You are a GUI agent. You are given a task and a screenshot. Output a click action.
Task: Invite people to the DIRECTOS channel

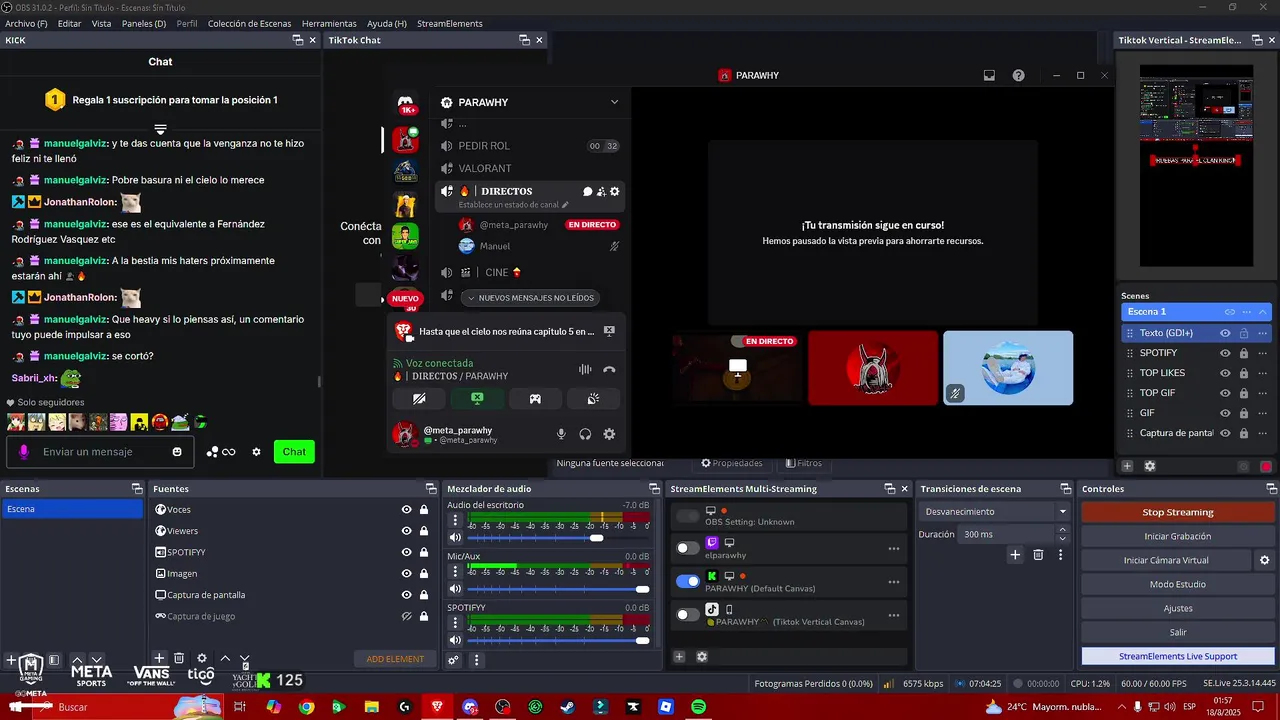click(x=601, y=191)
